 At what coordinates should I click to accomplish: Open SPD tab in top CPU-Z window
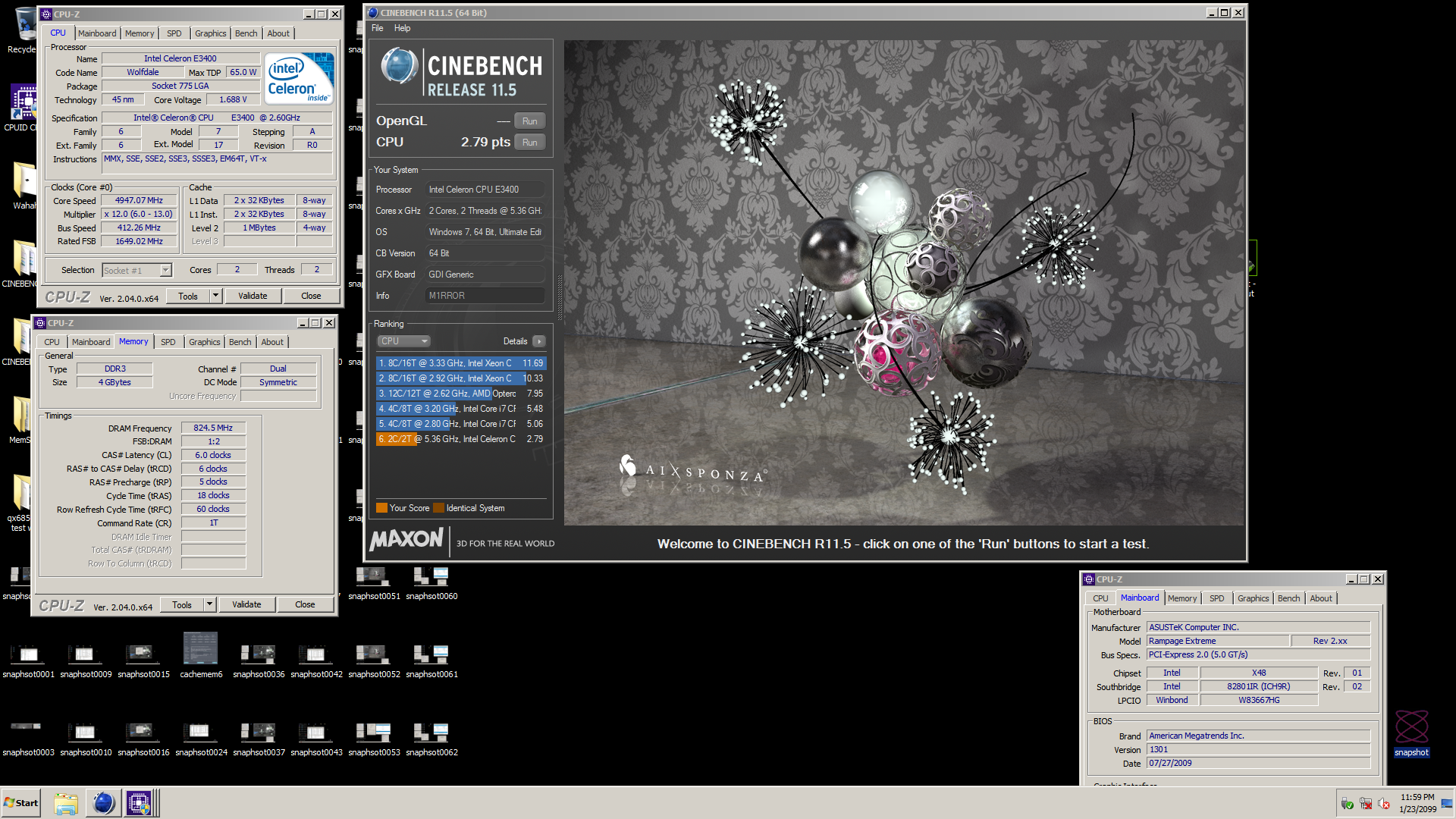174,33
